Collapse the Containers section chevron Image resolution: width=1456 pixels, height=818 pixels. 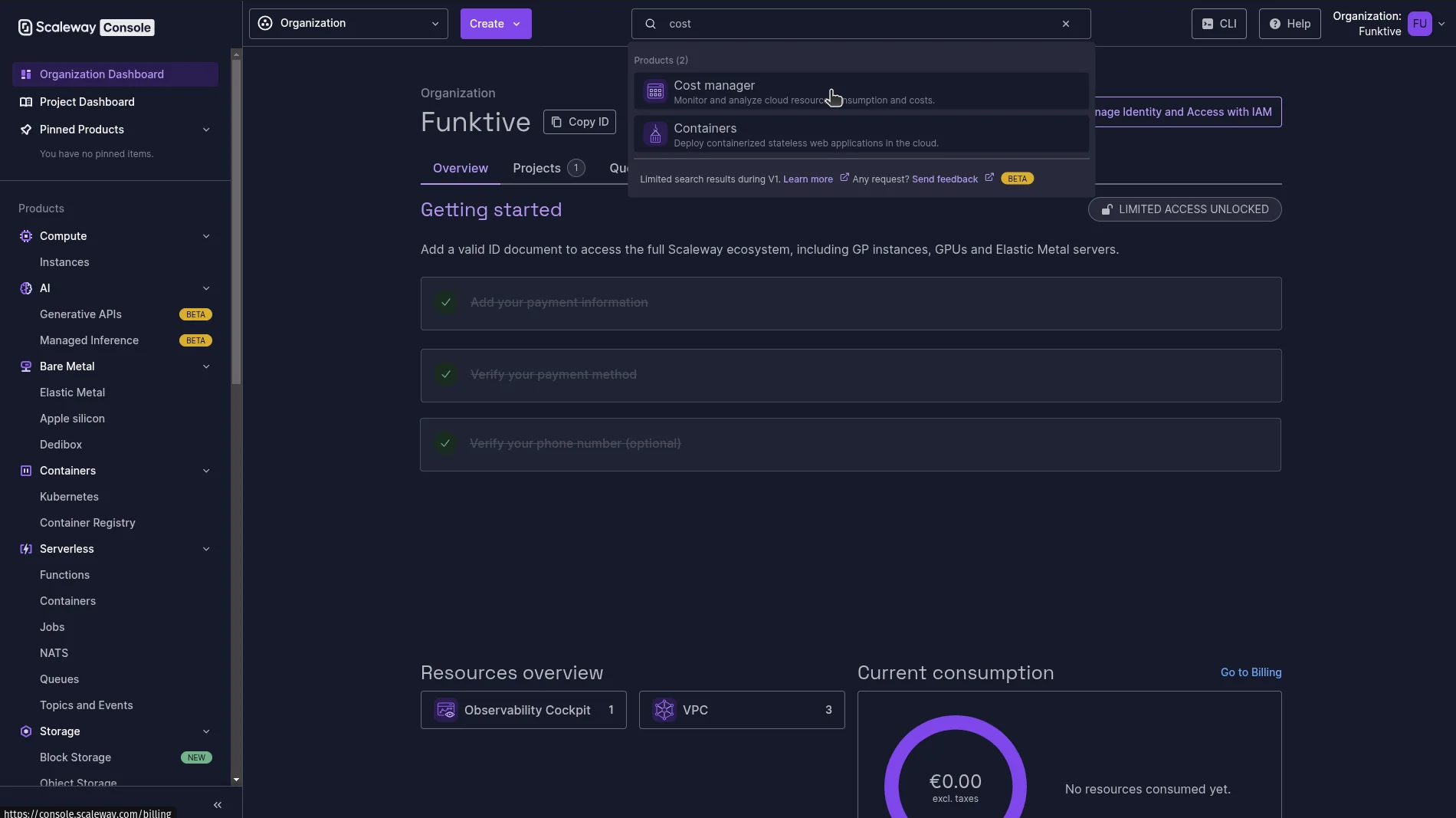[x=206, y=471]
